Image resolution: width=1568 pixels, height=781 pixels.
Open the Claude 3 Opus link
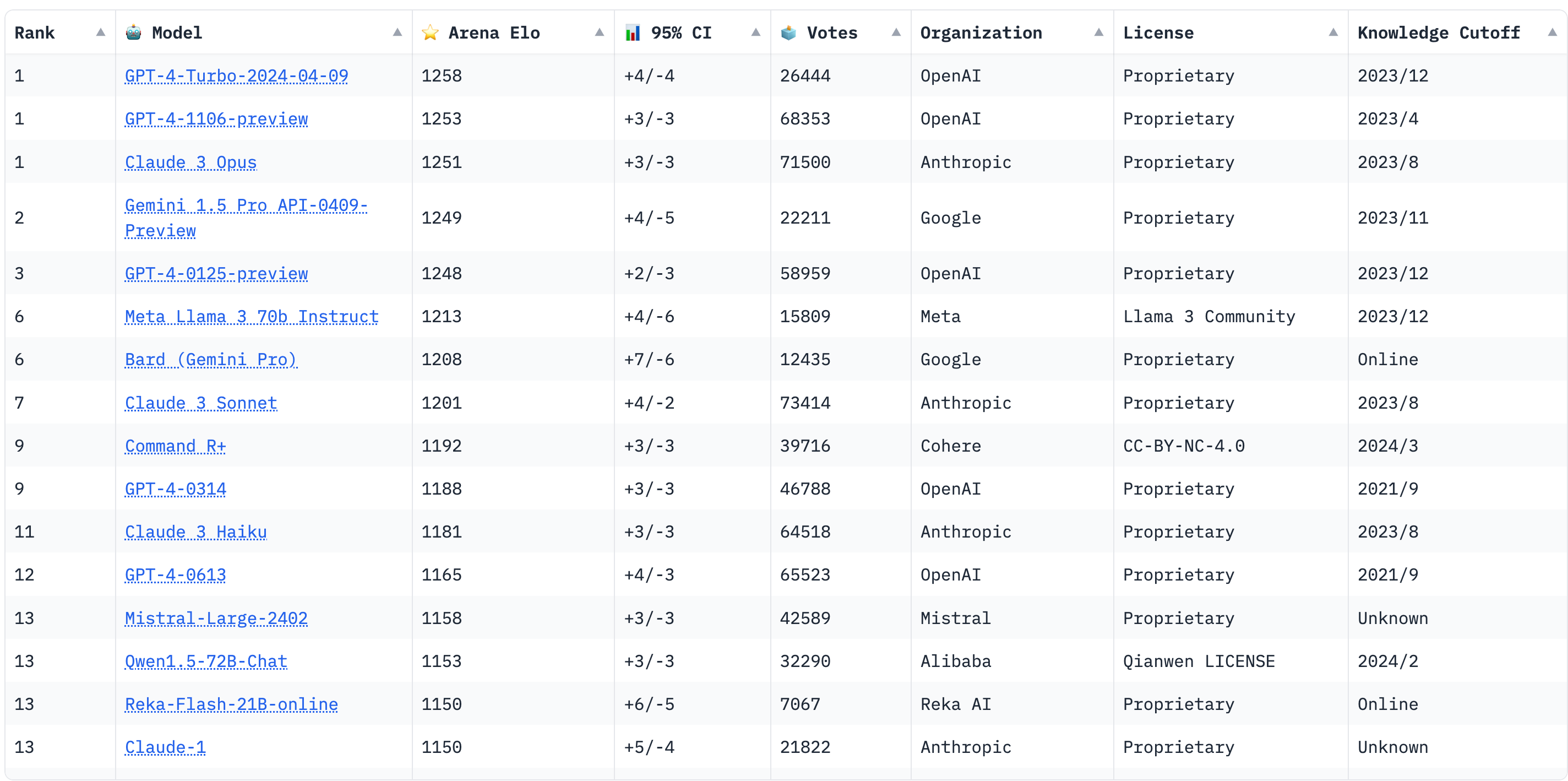point(190,162)
